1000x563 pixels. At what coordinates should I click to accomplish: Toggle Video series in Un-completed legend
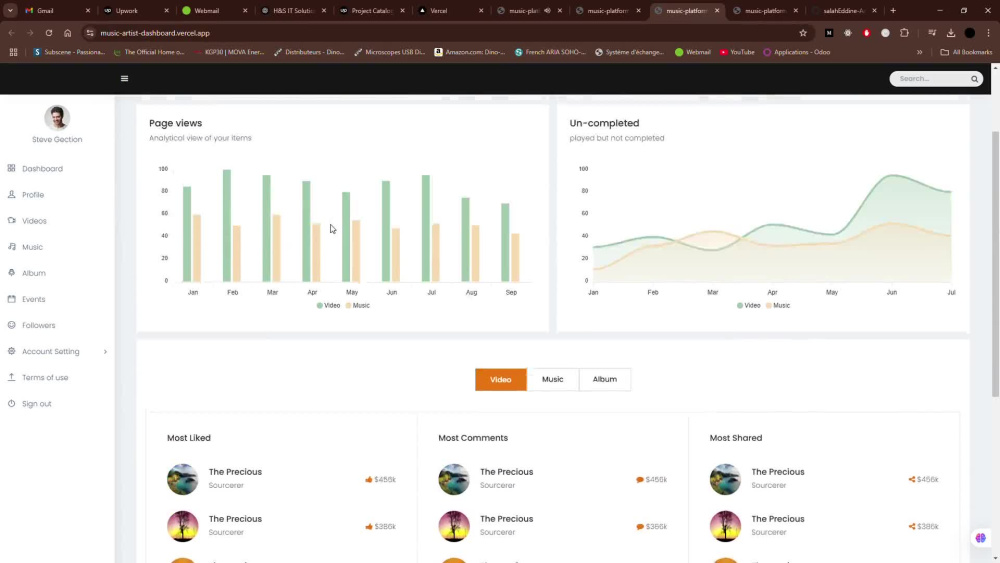749,305
